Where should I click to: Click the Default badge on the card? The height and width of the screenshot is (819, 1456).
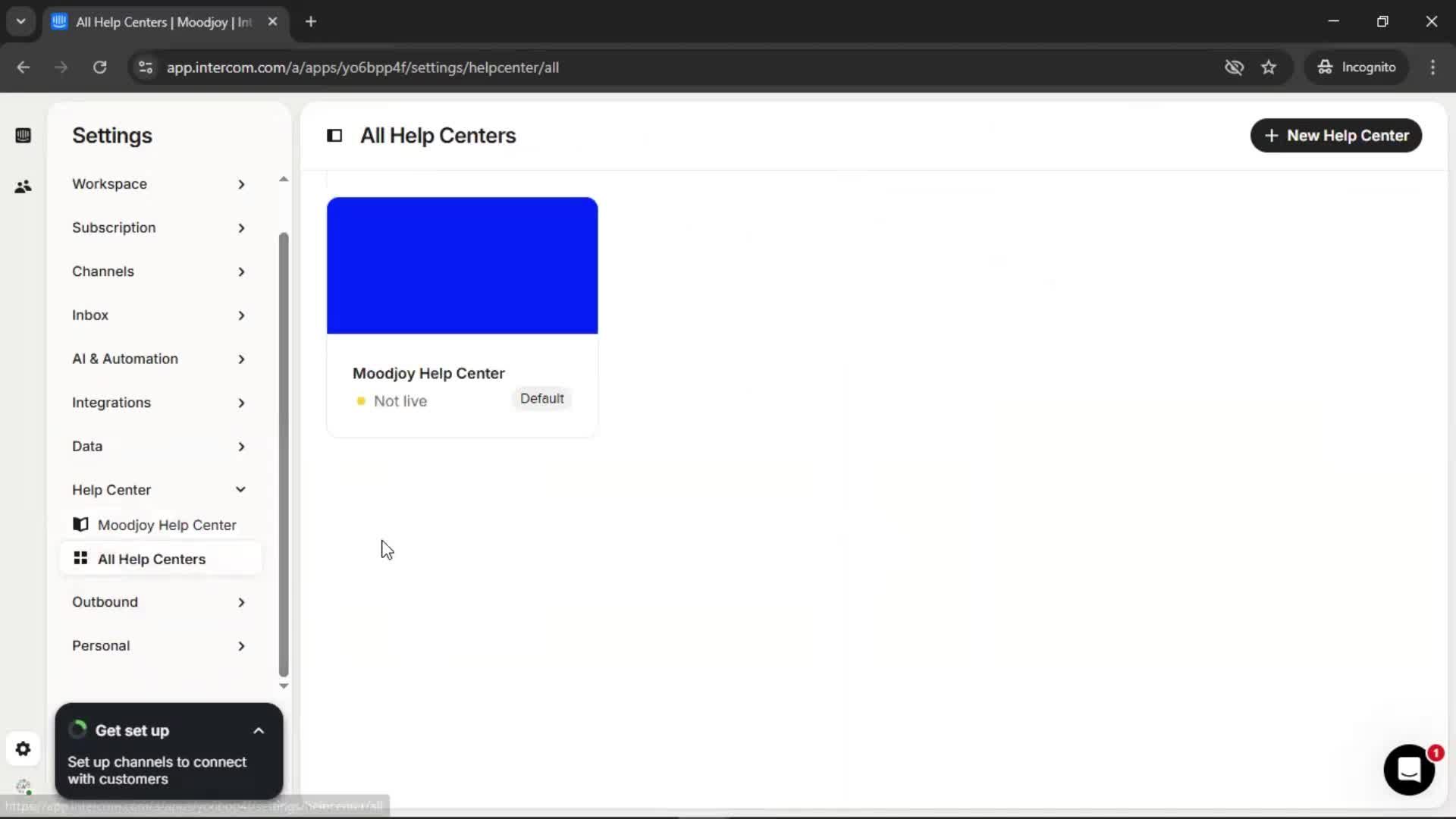coord(541,399)
